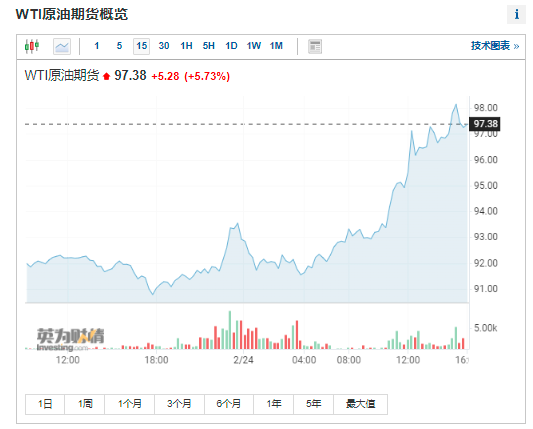Click the 93.00 price axis label
The width and height of the screenshot is (533, 429).
(x=486, y=237)
